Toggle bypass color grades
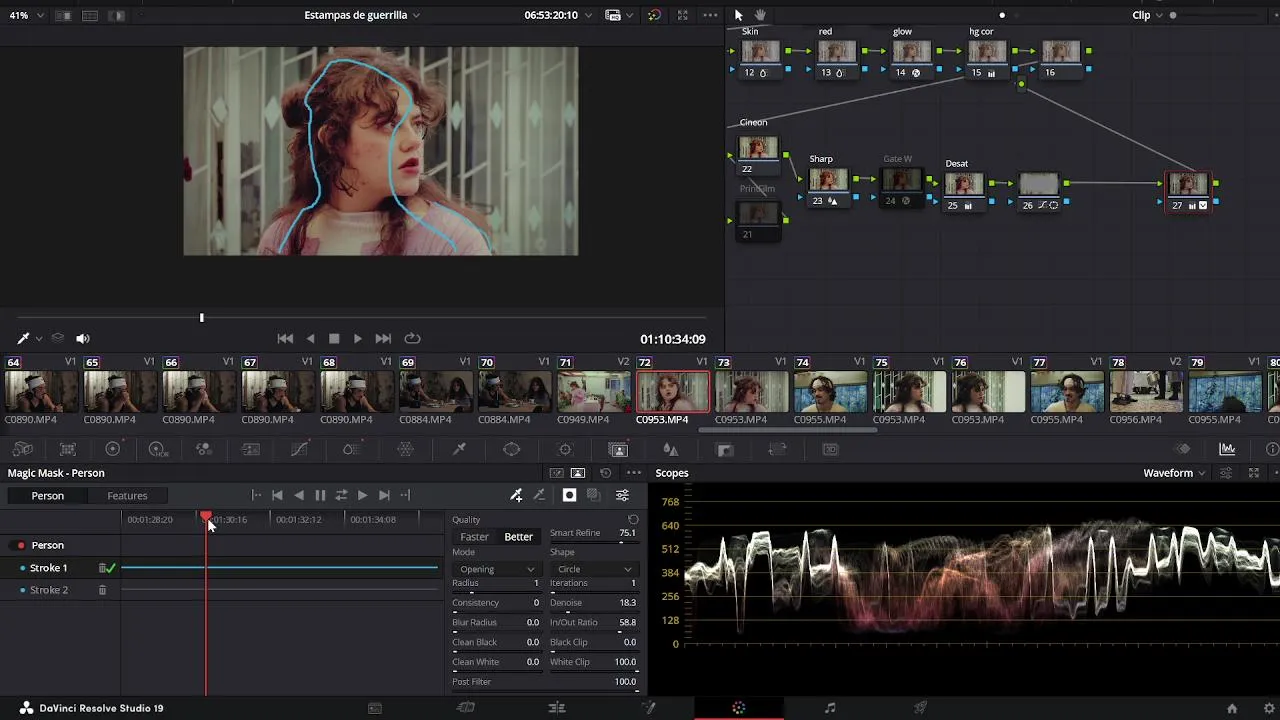This screenshot has height=720, width=1280. pyautogui.click(x=654, y=15)
